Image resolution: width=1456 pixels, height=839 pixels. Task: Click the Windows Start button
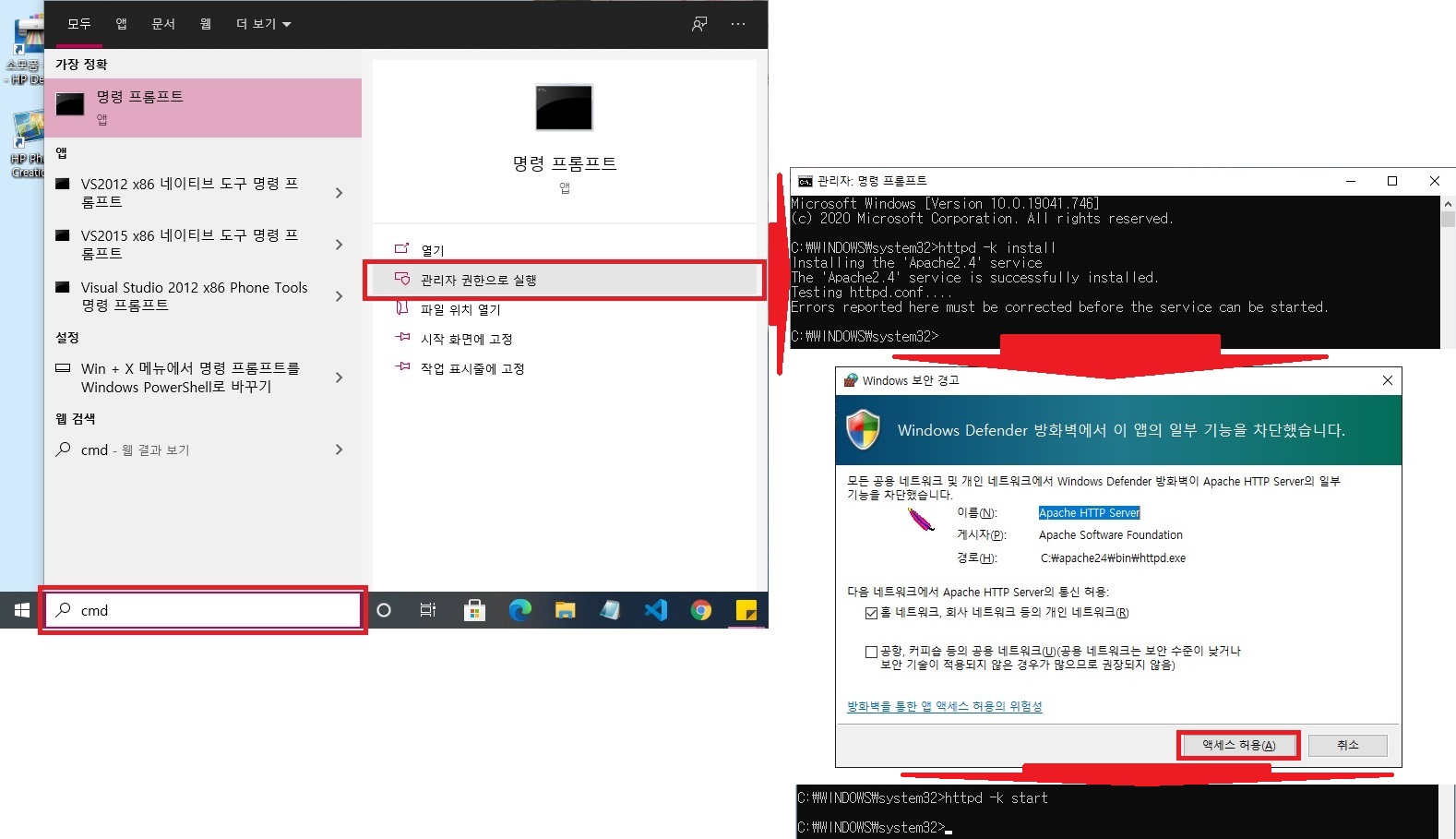point(21,610)
